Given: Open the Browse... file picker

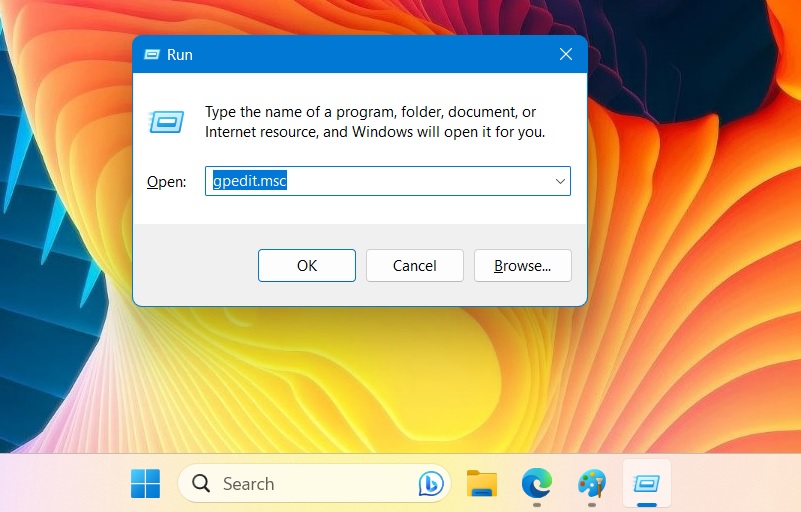Looking at the screenshot, I should pyautogui.click(x=523, y=266).
